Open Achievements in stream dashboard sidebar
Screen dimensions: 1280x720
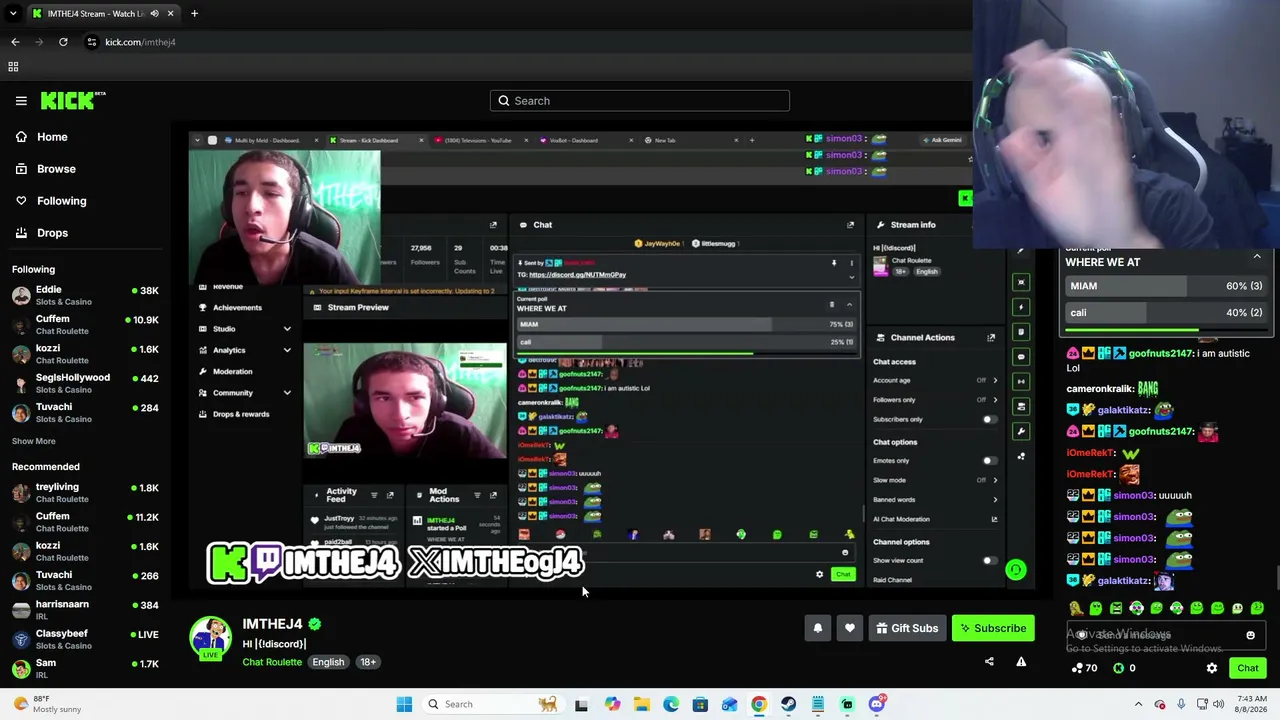tap(237, 308)
